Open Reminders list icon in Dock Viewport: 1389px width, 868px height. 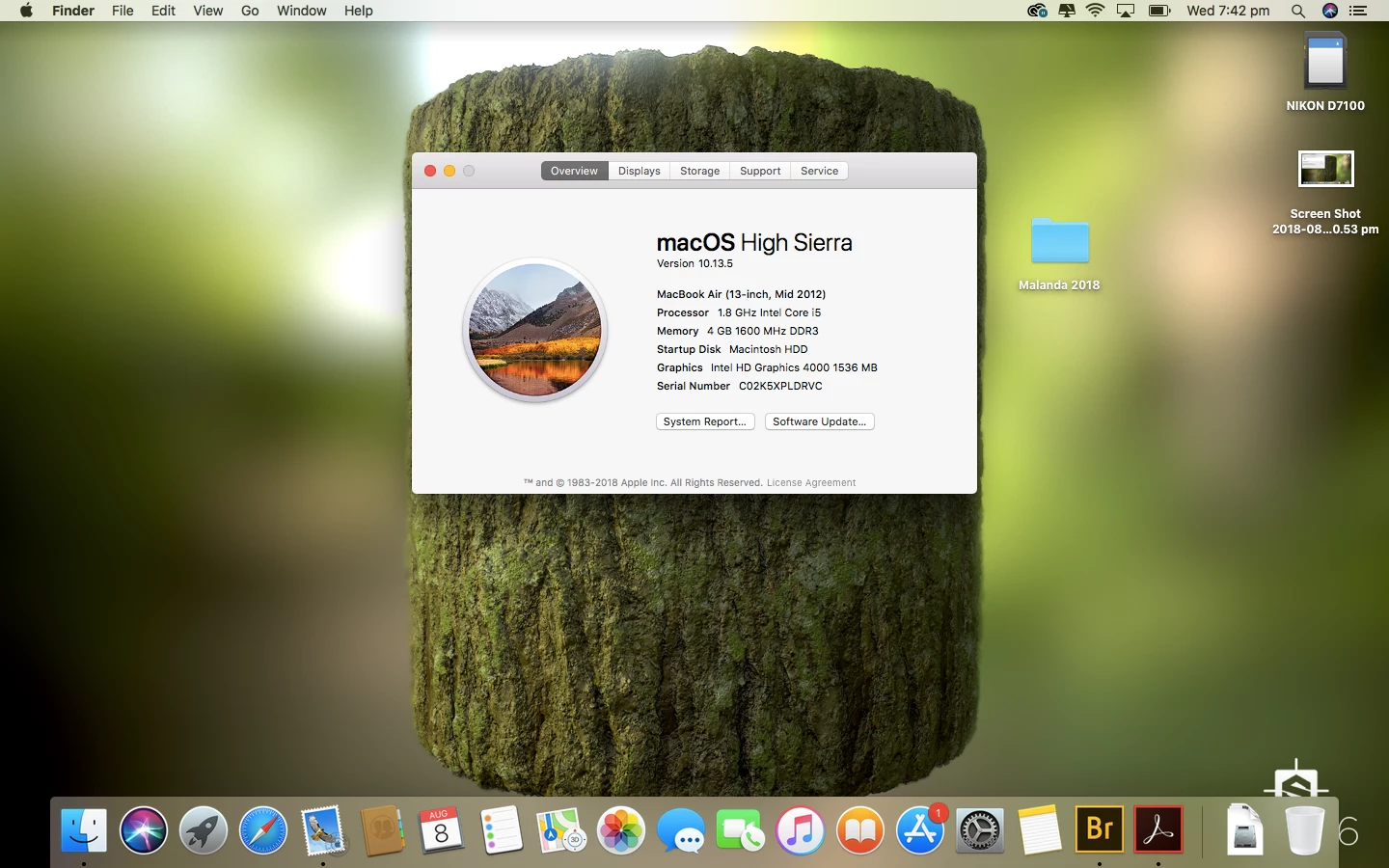point(502,830)
